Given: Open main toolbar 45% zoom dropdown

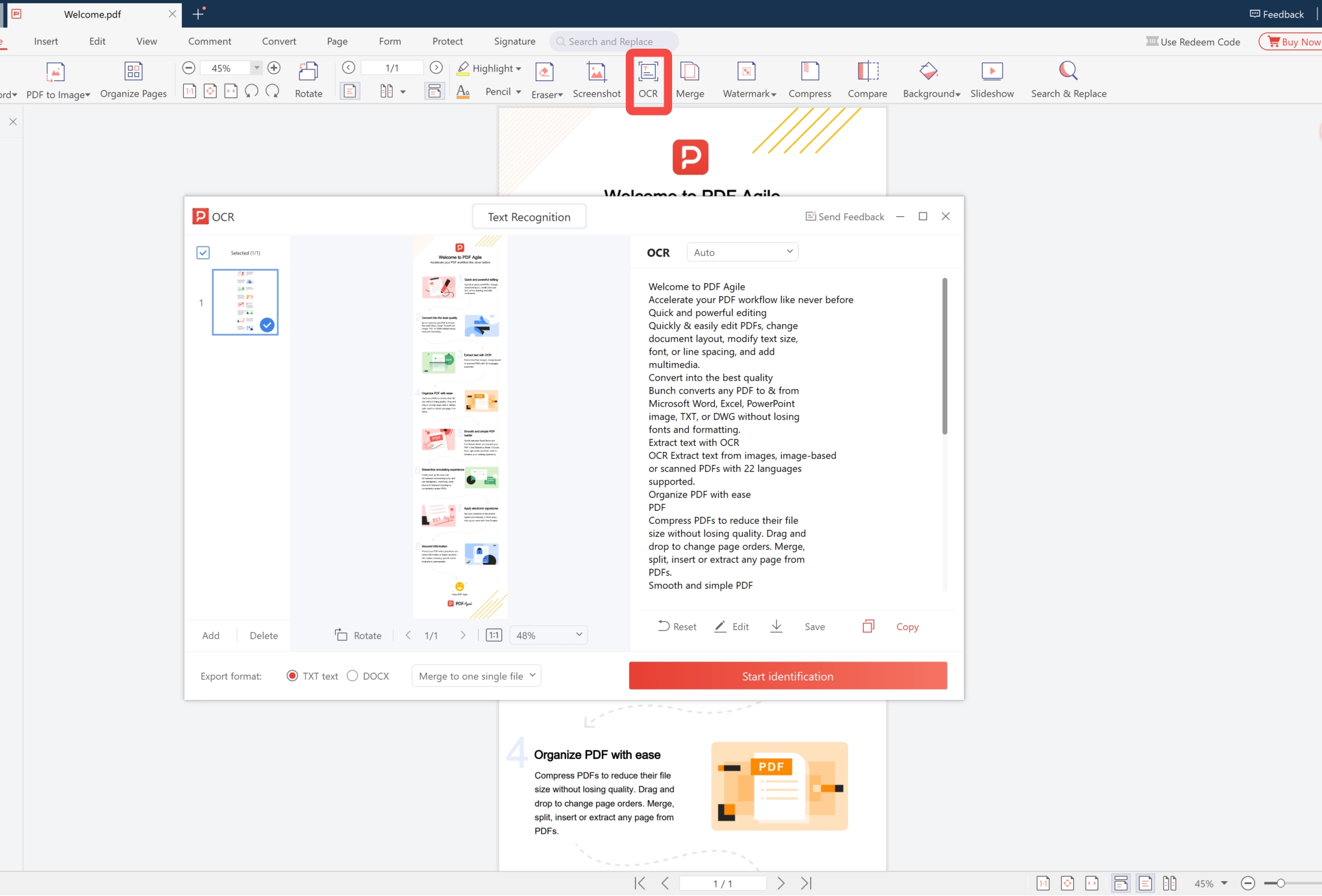Looking at the screenshot, I should point(256,68).
